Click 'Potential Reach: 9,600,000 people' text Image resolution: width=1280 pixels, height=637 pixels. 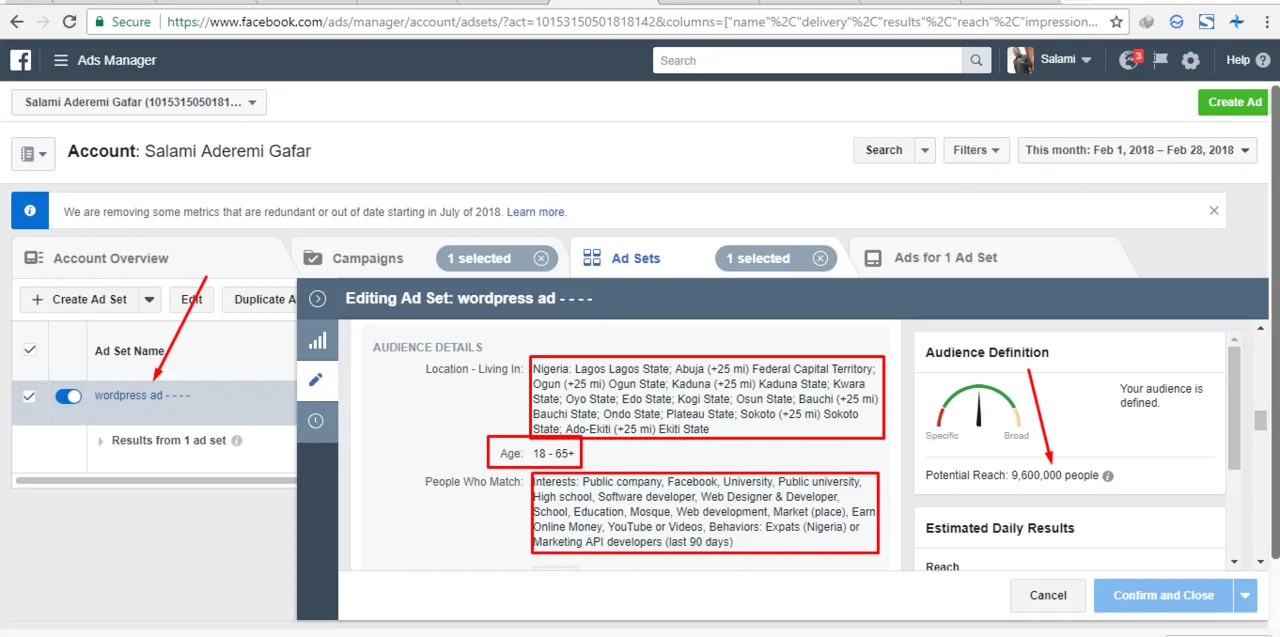(1012, 476)
